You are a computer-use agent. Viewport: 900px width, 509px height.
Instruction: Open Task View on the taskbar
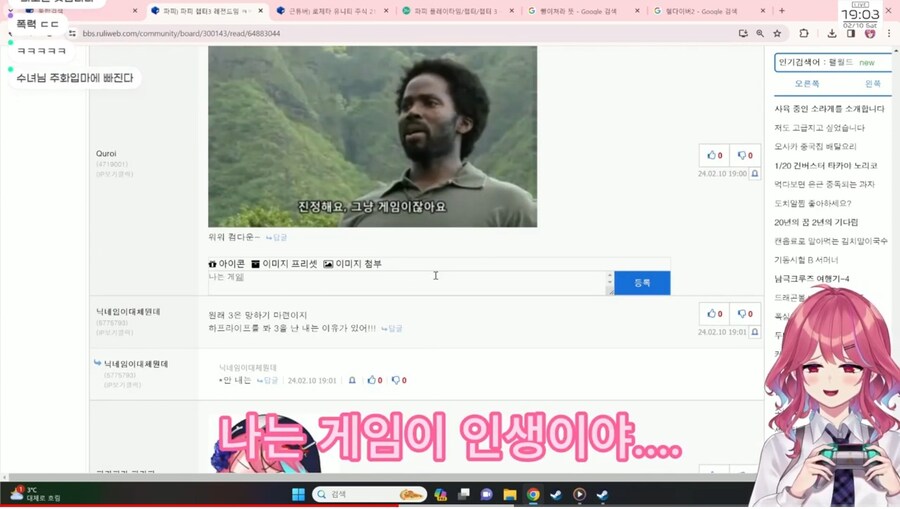pos(464,494)
